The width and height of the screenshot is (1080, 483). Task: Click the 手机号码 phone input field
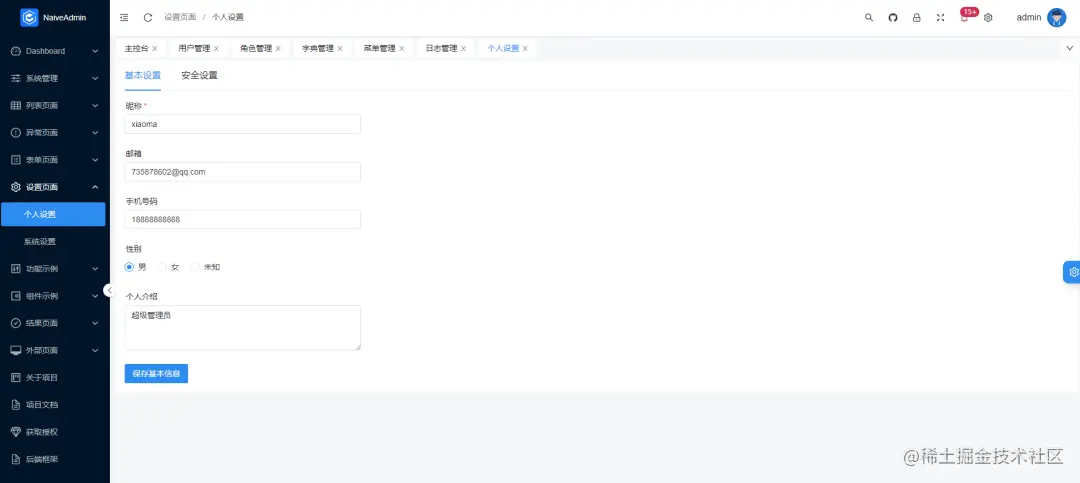[242, 219]
